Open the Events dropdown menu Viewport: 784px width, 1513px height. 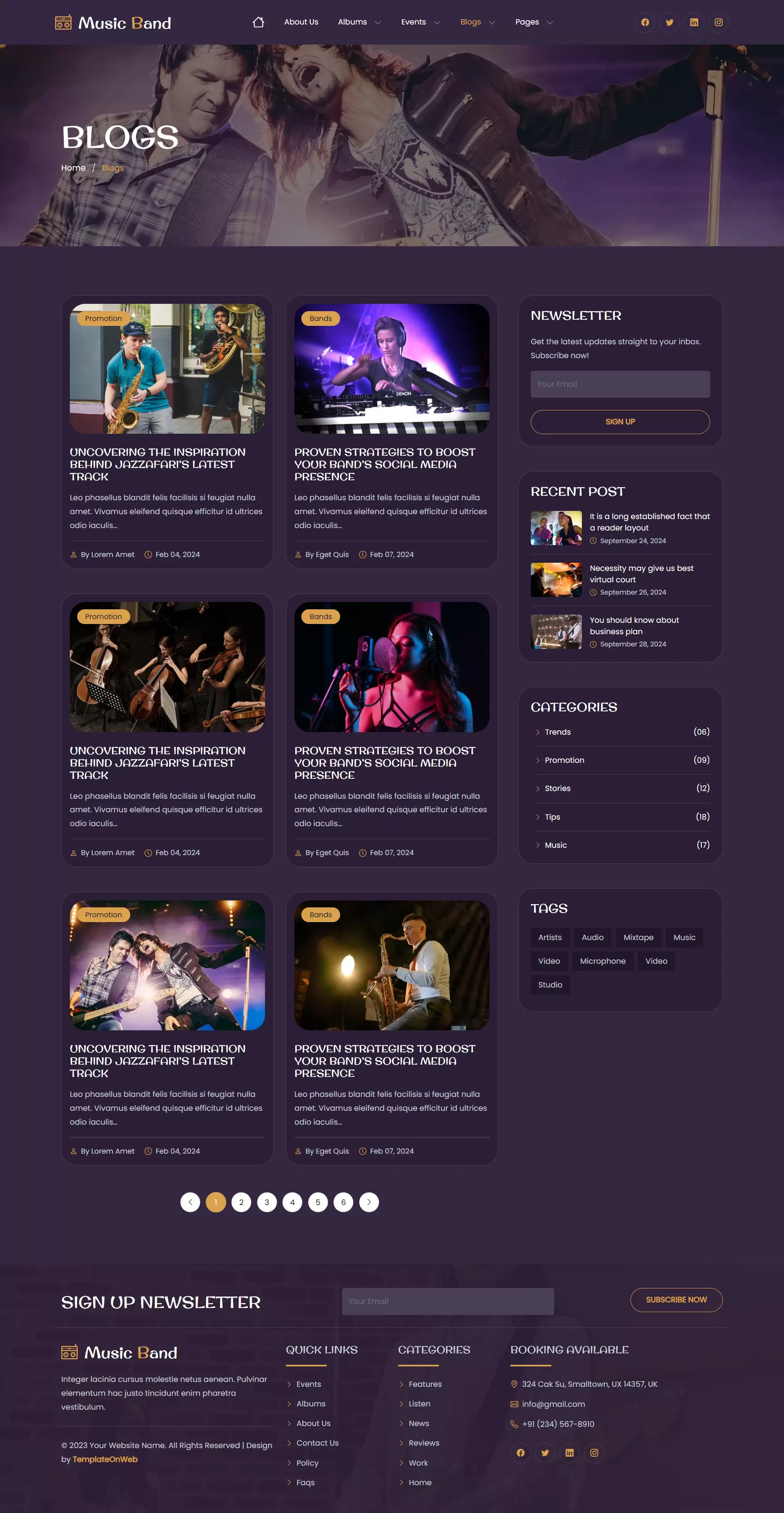coord(421,22)
